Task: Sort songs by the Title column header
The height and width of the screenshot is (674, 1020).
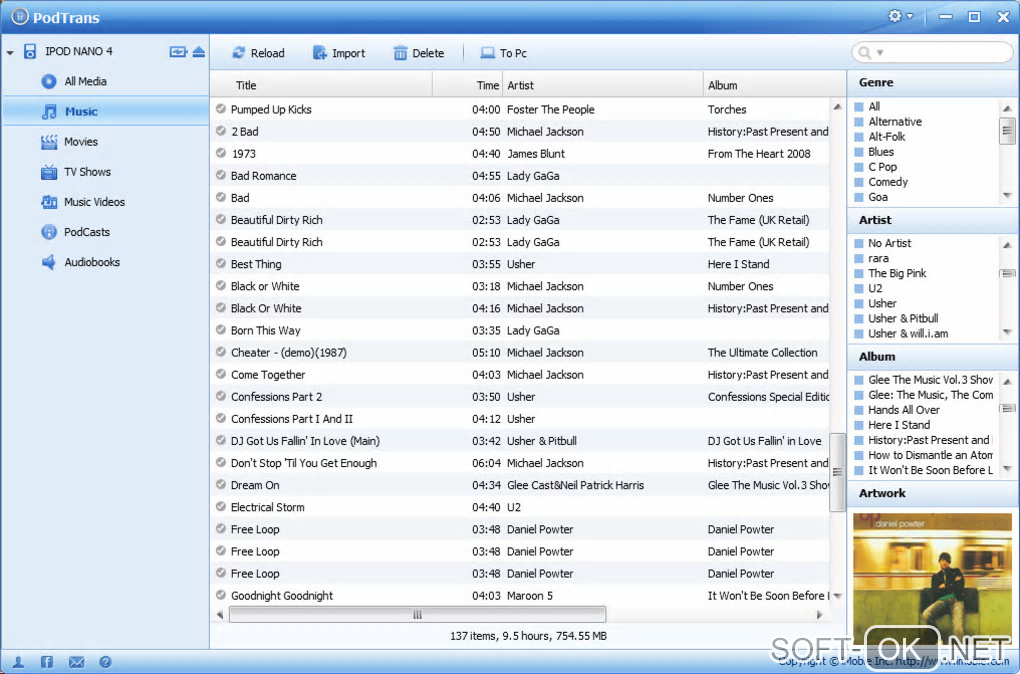Action: pyautogui.click(x=321, y=85)
